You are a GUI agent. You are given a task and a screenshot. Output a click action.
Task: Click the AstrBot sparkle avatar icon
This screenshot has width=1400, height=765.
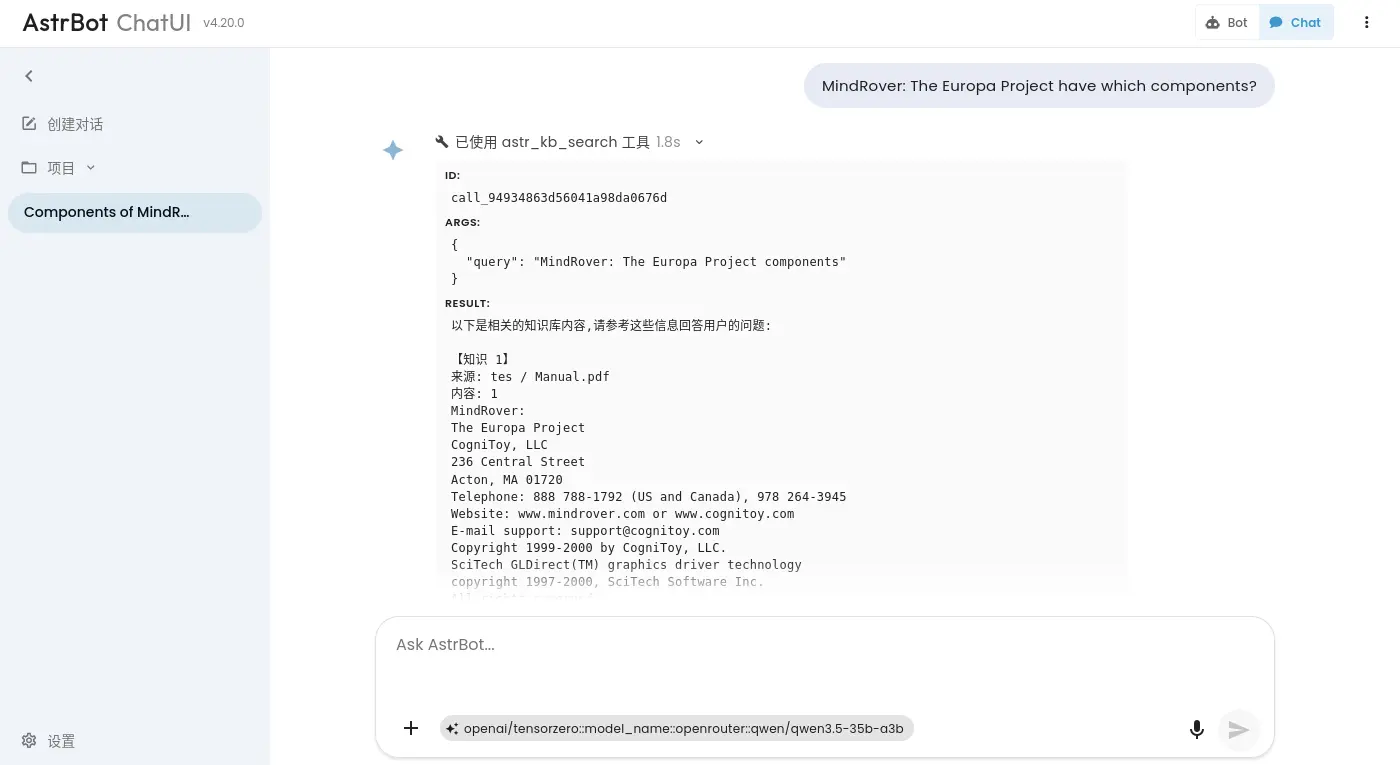pos(393,150)
